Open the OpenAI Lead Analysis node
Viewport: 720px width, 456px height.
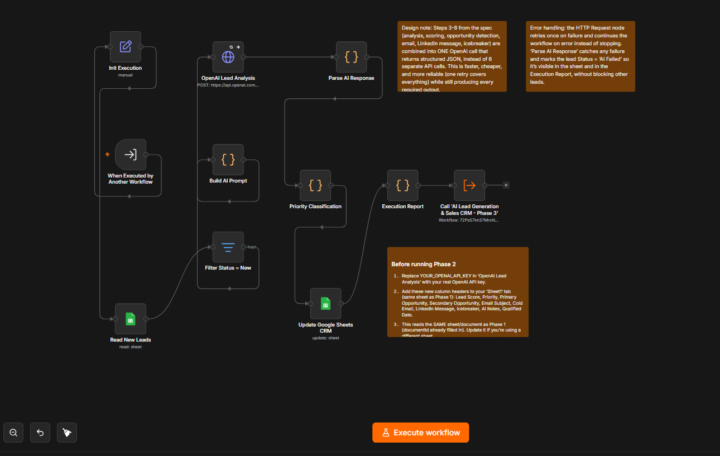tap(228, 57)
